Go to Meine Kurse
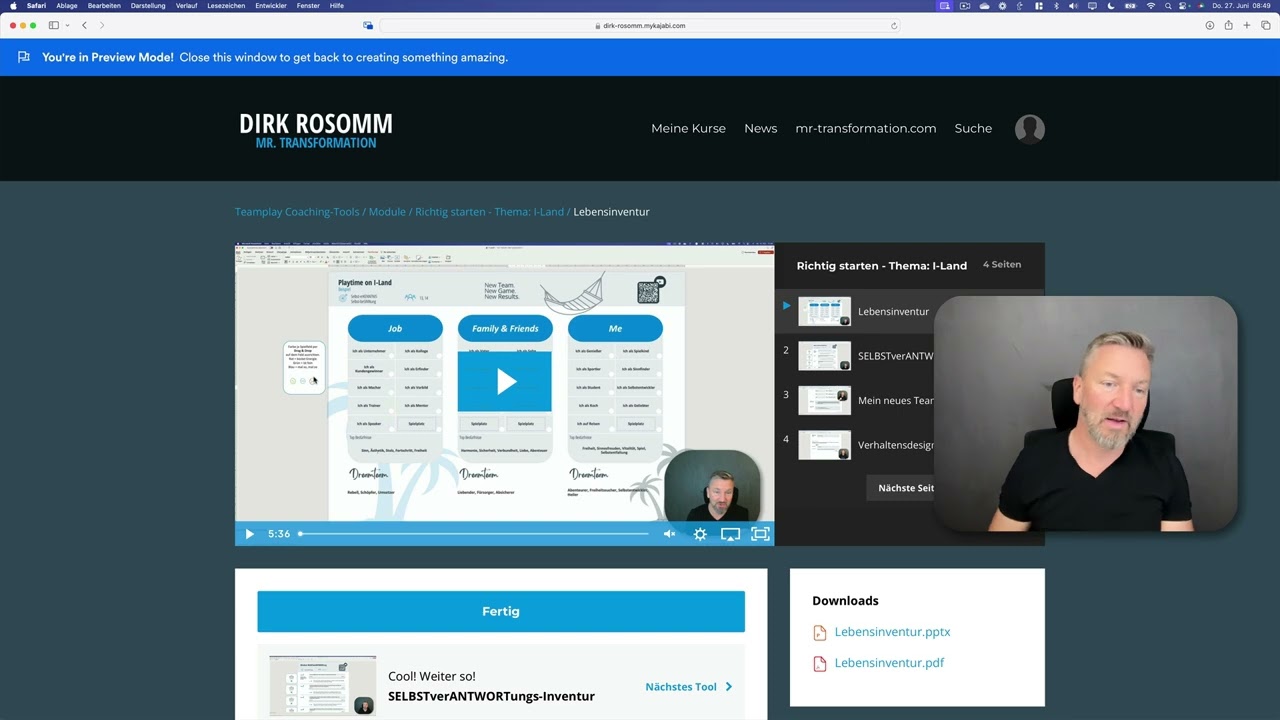 [688, 128]
